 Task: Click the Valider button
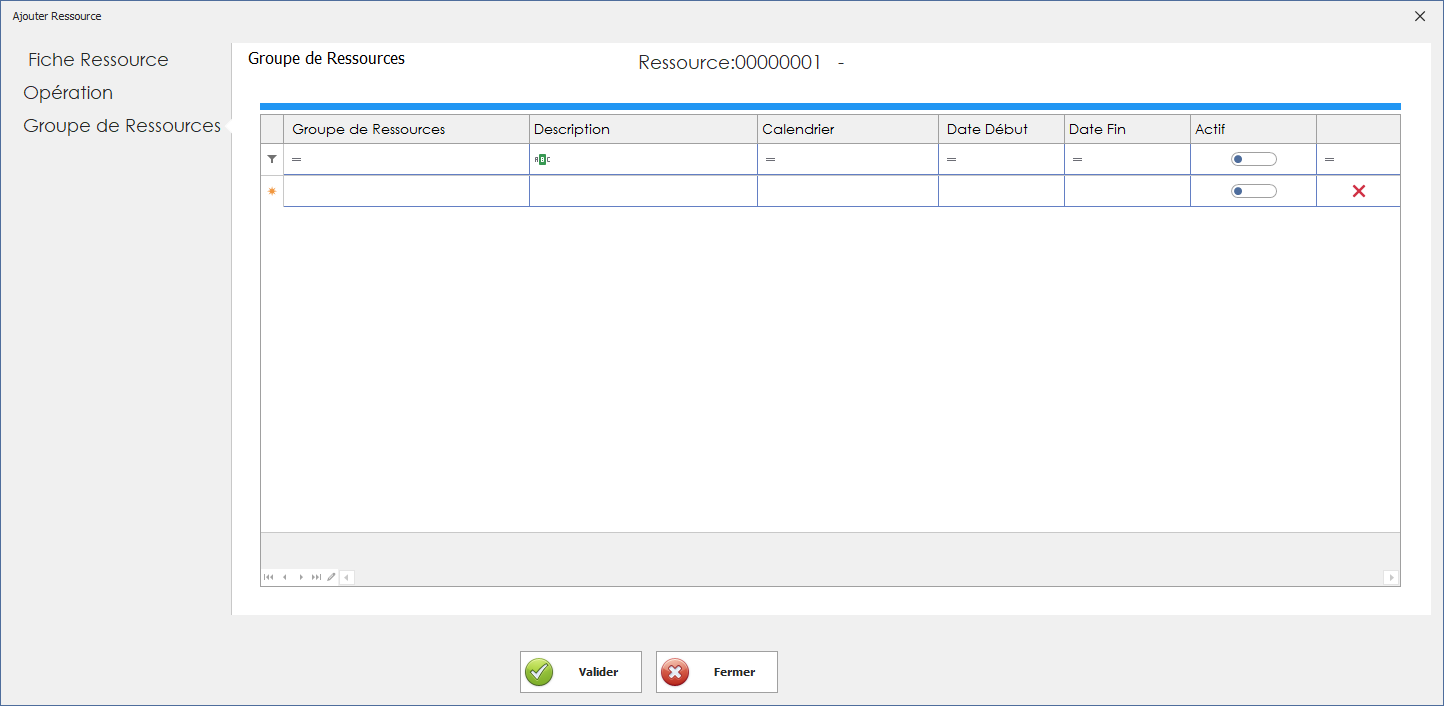point(581,671)
